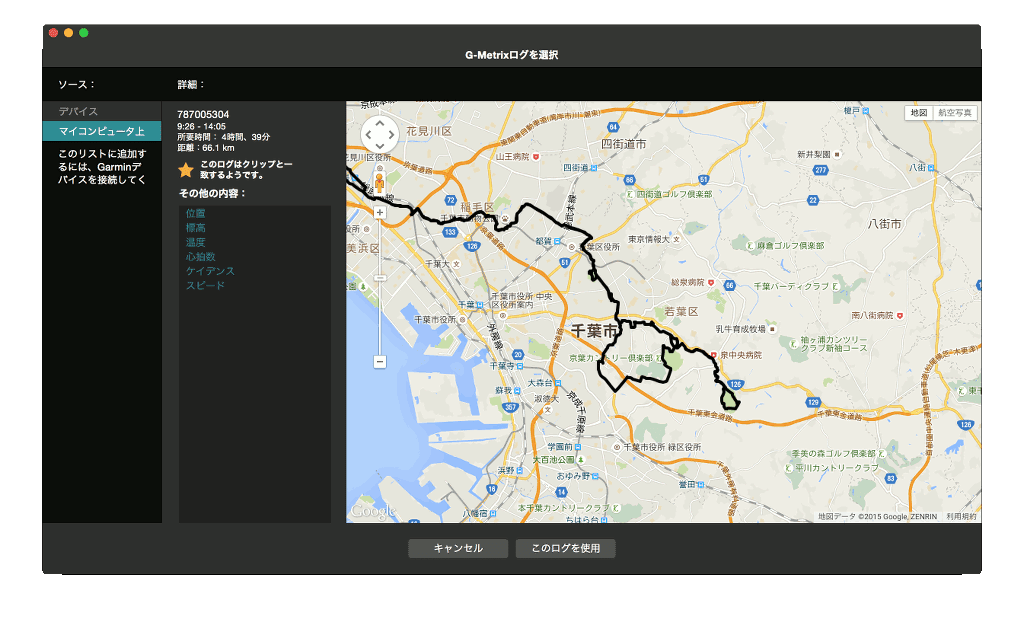Image resolution: width=1024 pixels, height=635 pixels.
Task: Click the ケイデンス data item
Action: coord(210,271)
